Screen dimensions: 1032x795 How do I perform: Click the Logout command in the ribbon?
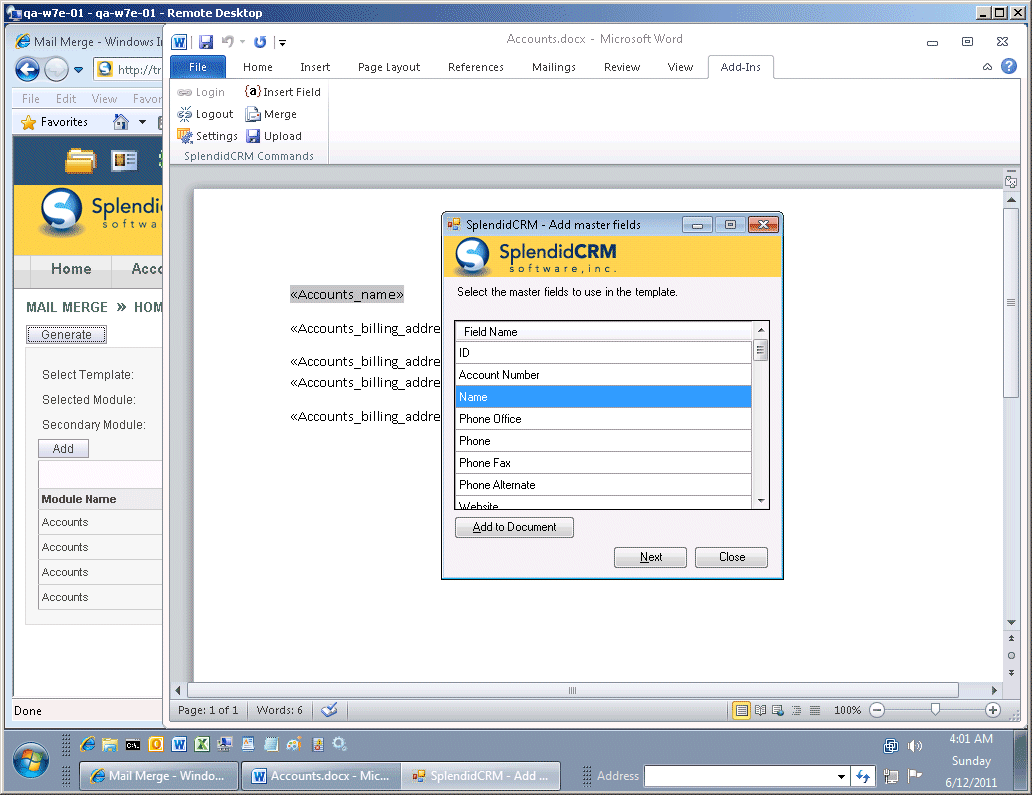click(x=205, y=115)
